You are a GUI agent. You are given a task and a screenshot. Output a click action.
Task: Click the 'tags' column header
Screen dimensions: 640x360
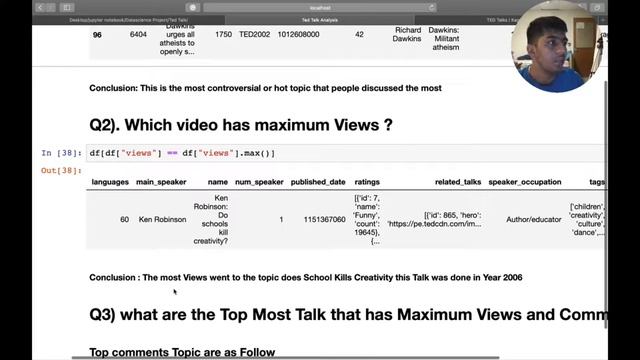tap(597, 182)
